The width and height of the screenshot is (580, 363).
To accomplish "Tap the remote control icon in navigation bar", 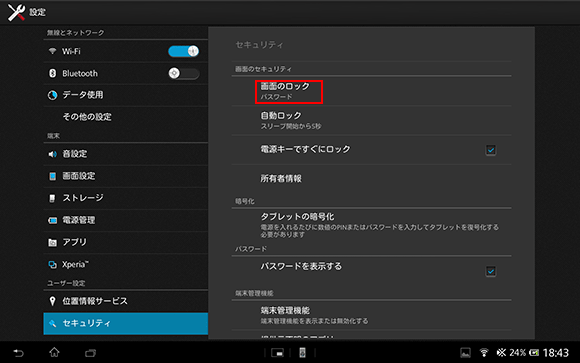I will coord(302,353).
